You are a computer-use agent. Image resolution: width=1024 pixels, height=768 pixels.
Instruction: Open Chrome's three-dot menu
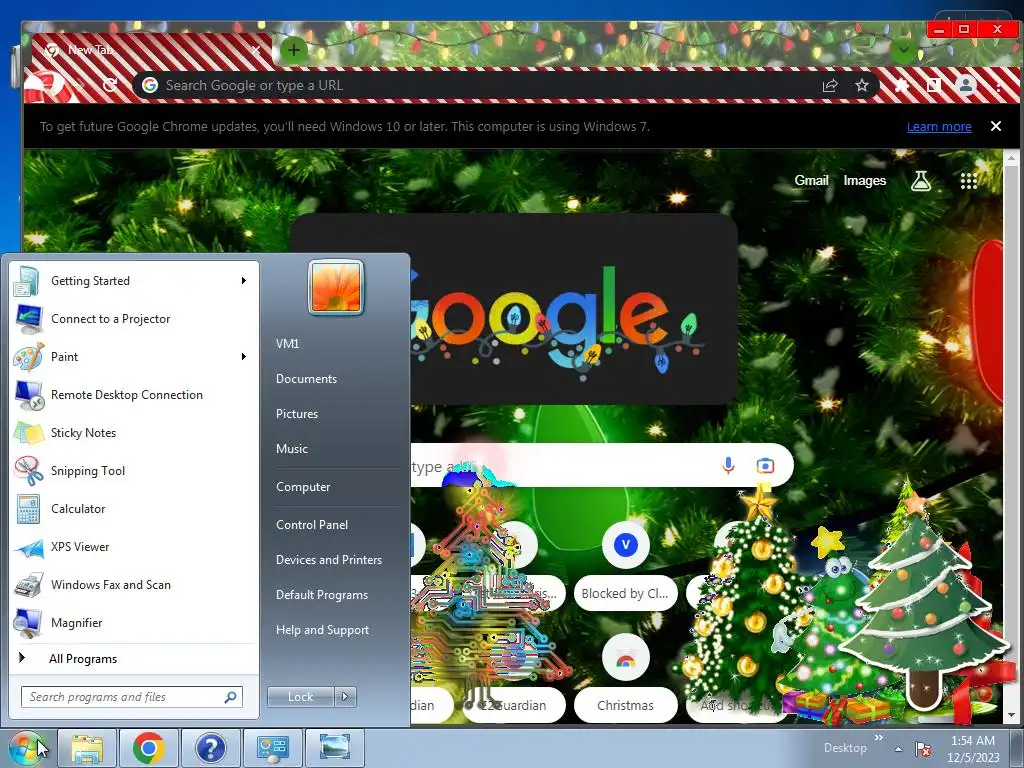pos(998,86)
